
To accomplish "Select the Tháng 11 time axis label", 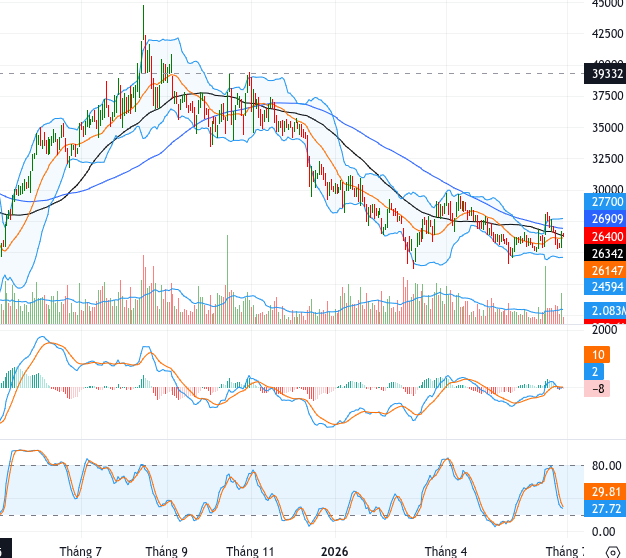I will click(250, 552).
